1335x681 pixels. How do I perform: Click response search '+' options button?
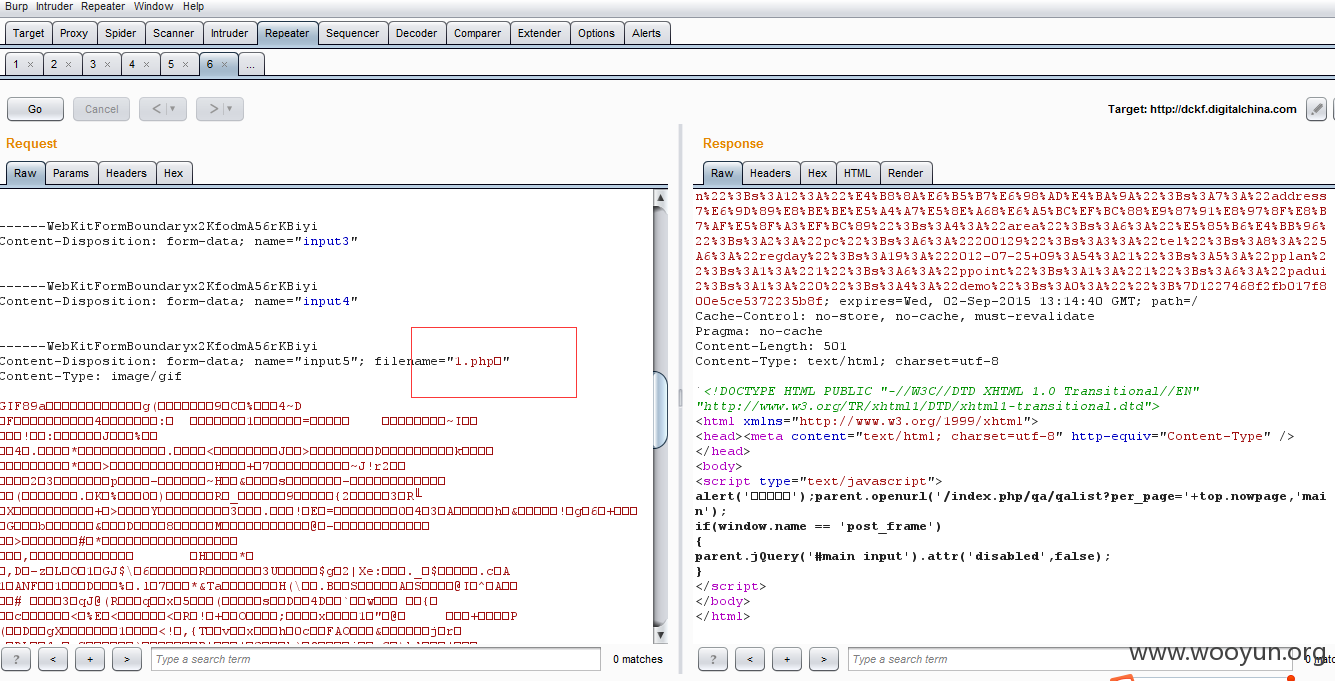[x=787, y=659]
